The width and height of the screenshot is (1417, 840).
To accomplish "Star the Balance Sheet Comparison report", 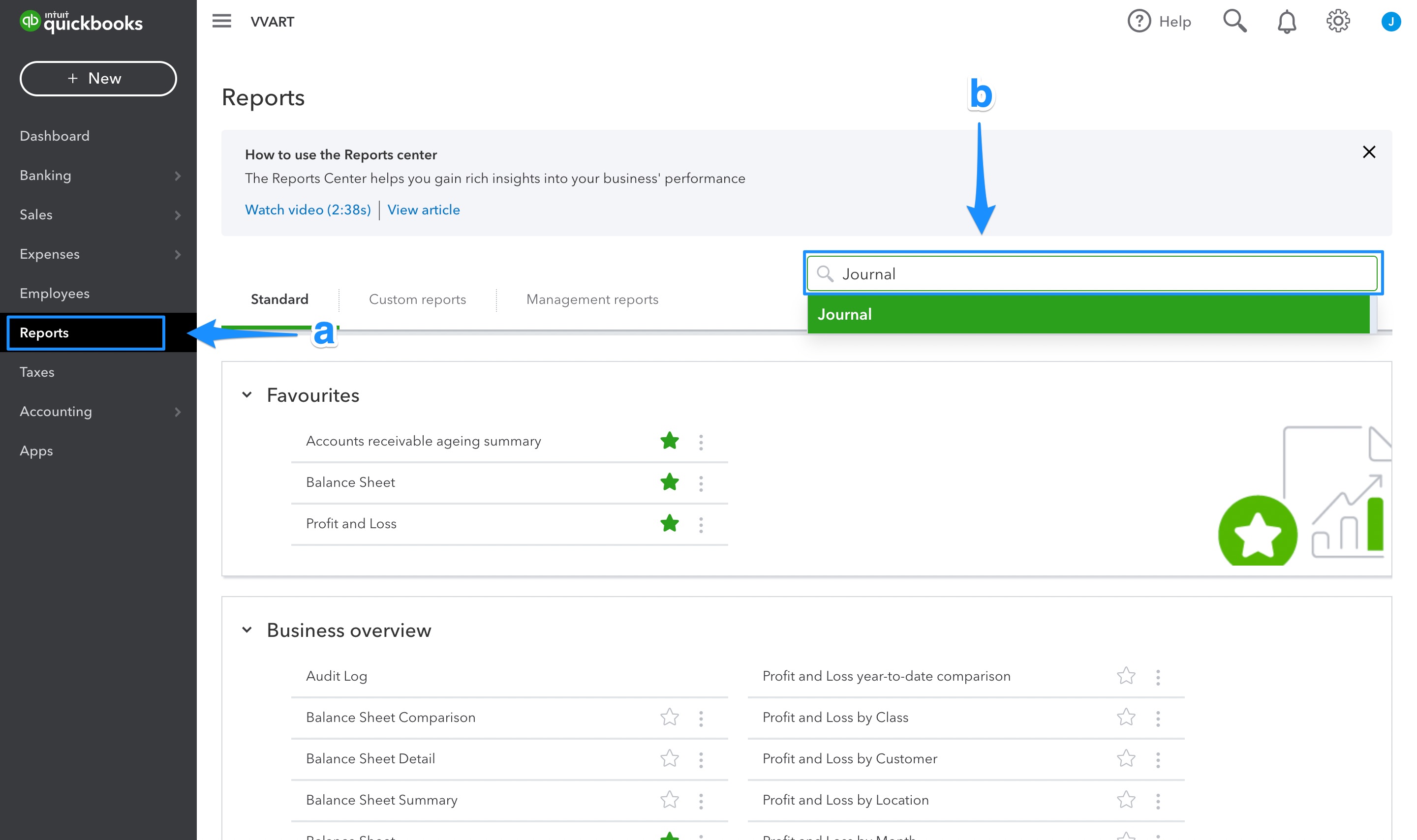I will point(669,717).
